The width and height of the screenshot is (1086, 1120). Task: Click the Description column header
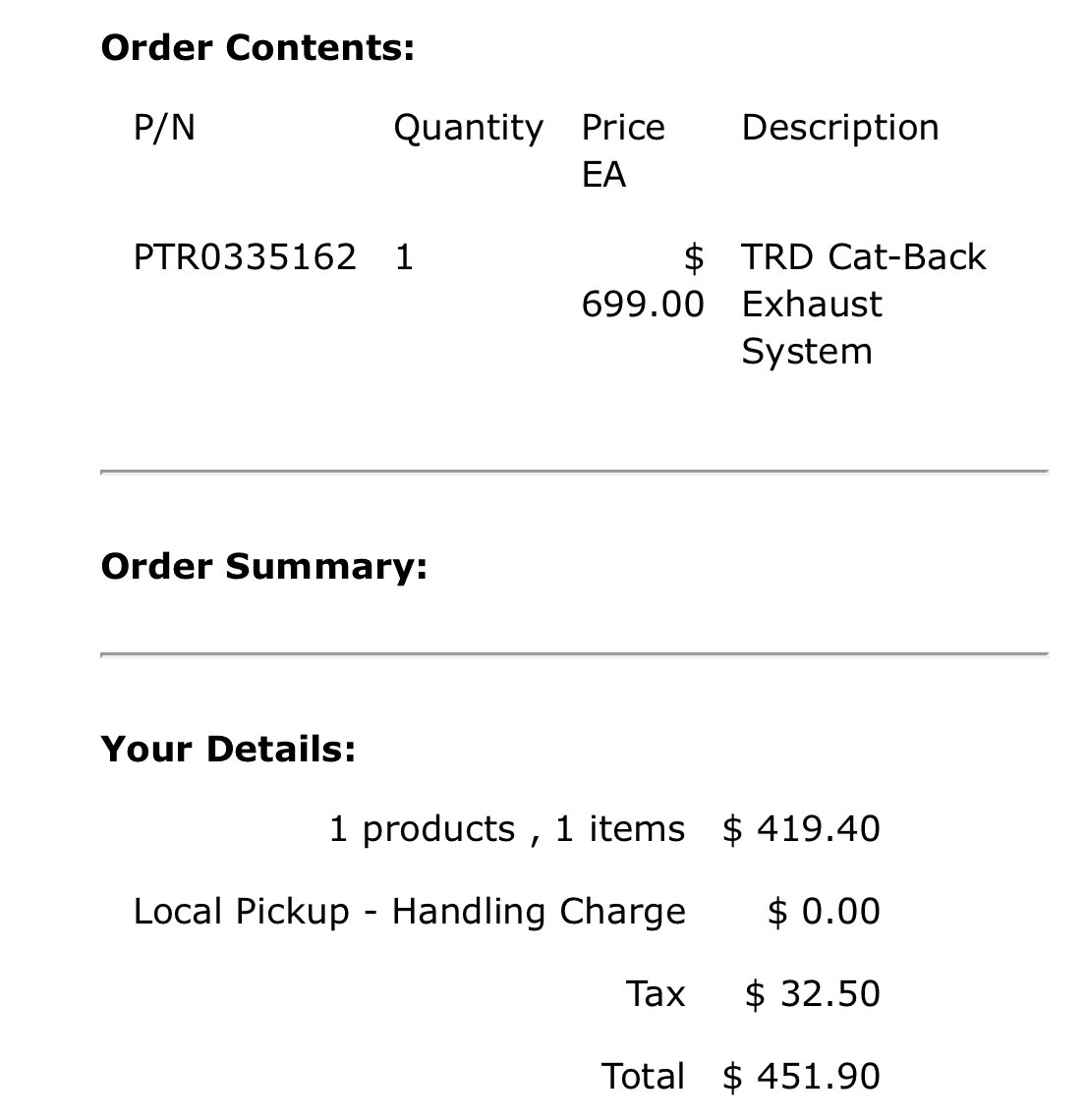coord(840,130)
